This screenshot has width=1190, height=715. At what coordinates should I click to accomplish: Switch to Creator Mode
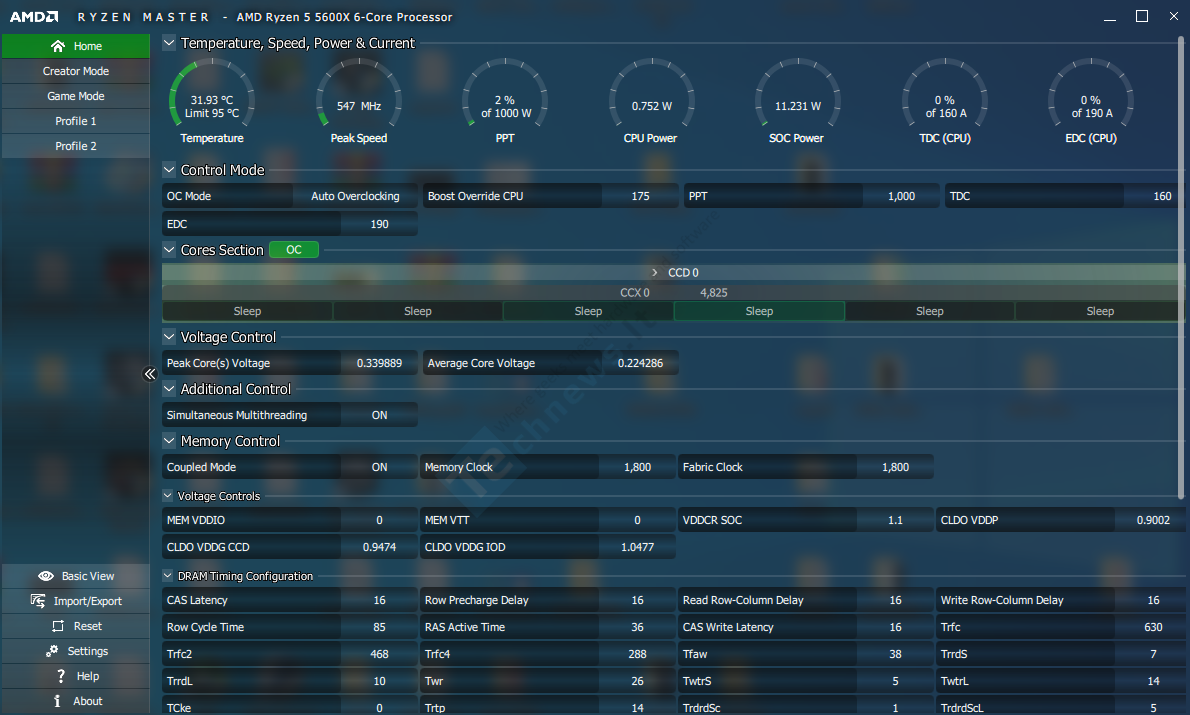[x=76, y=71]
